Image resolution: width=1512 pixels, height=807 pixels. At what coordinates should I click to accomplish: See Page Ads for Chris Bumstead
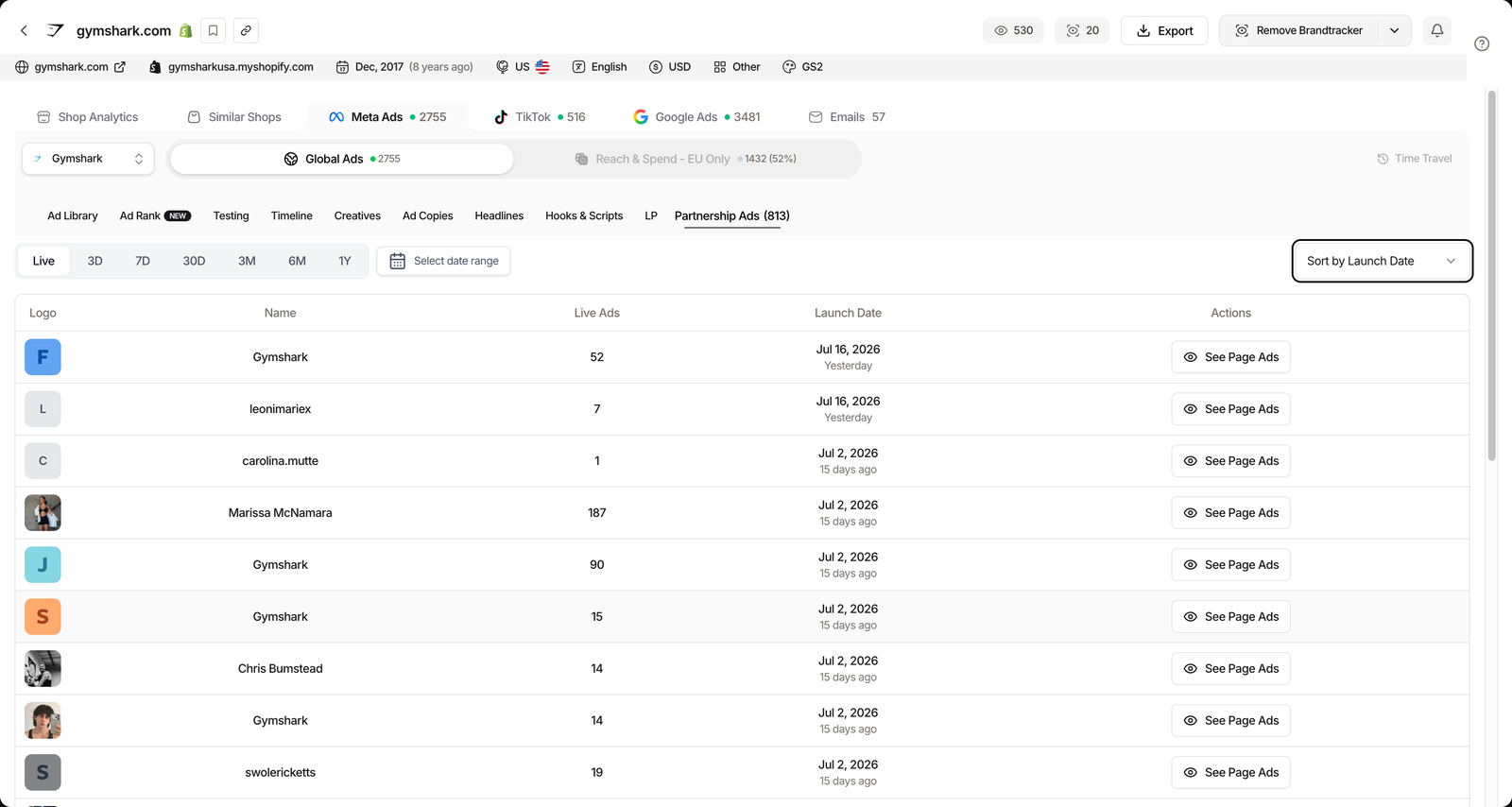(x=1230, y=669)
